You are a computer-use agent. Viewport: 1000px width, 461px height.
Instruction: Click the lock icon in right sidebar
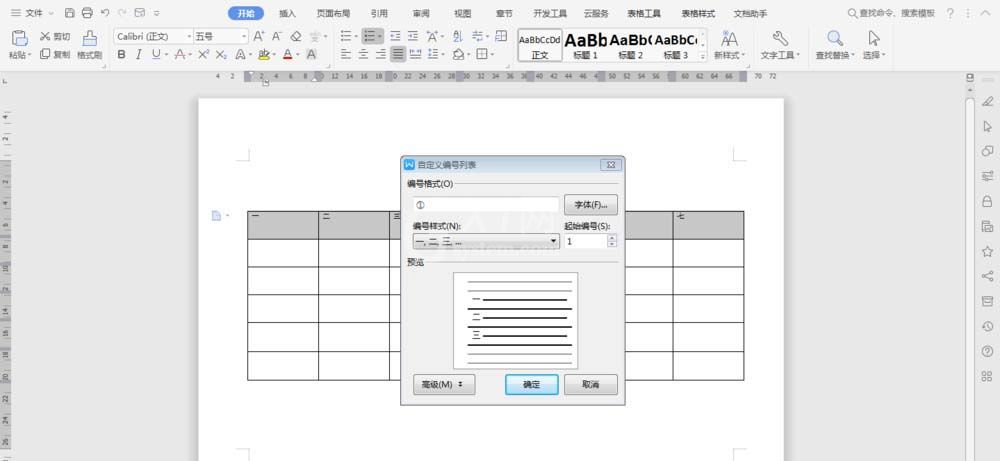pos(987,201)
